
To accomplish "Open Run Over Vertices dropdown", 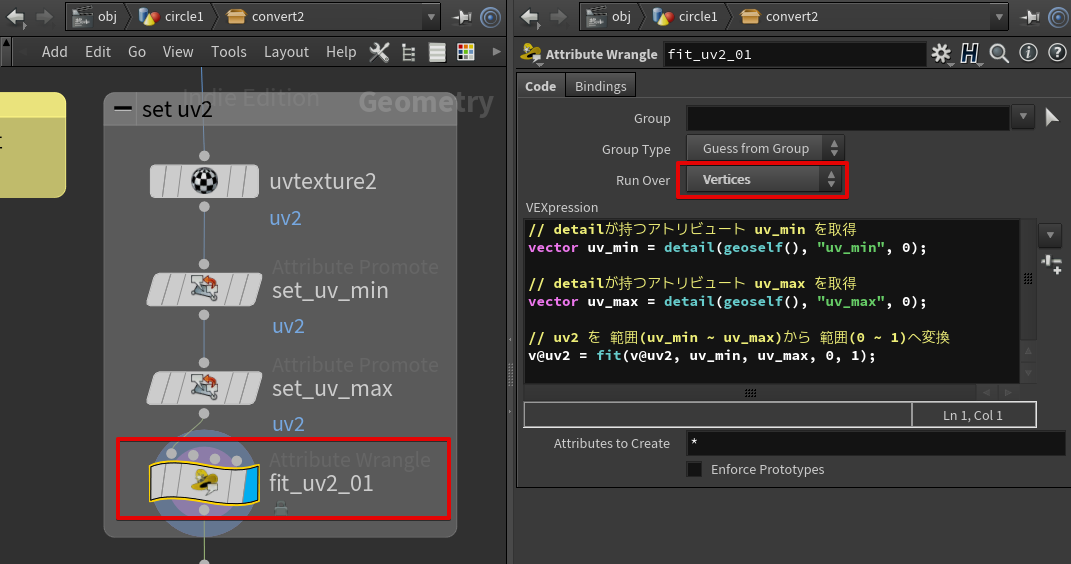I will pyautogui.click(x=763, y=180).
